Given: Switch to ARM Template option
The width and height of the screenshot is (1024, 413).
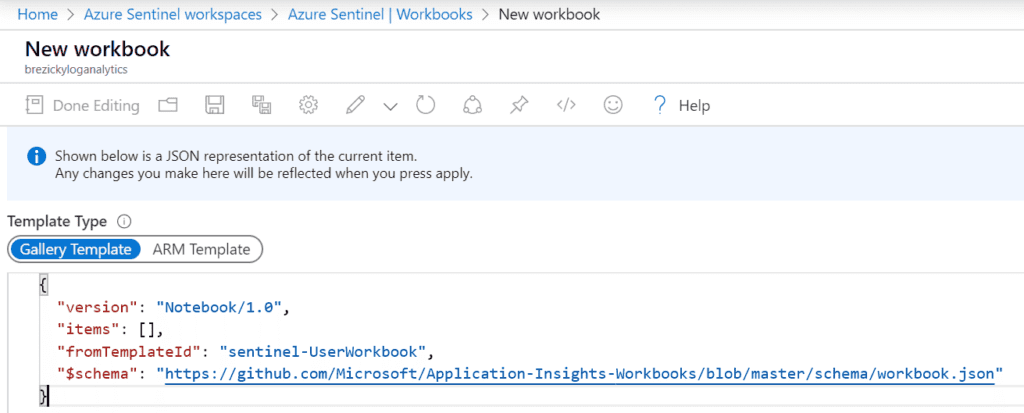Looking at the screenshot, I should click(201, 249).
